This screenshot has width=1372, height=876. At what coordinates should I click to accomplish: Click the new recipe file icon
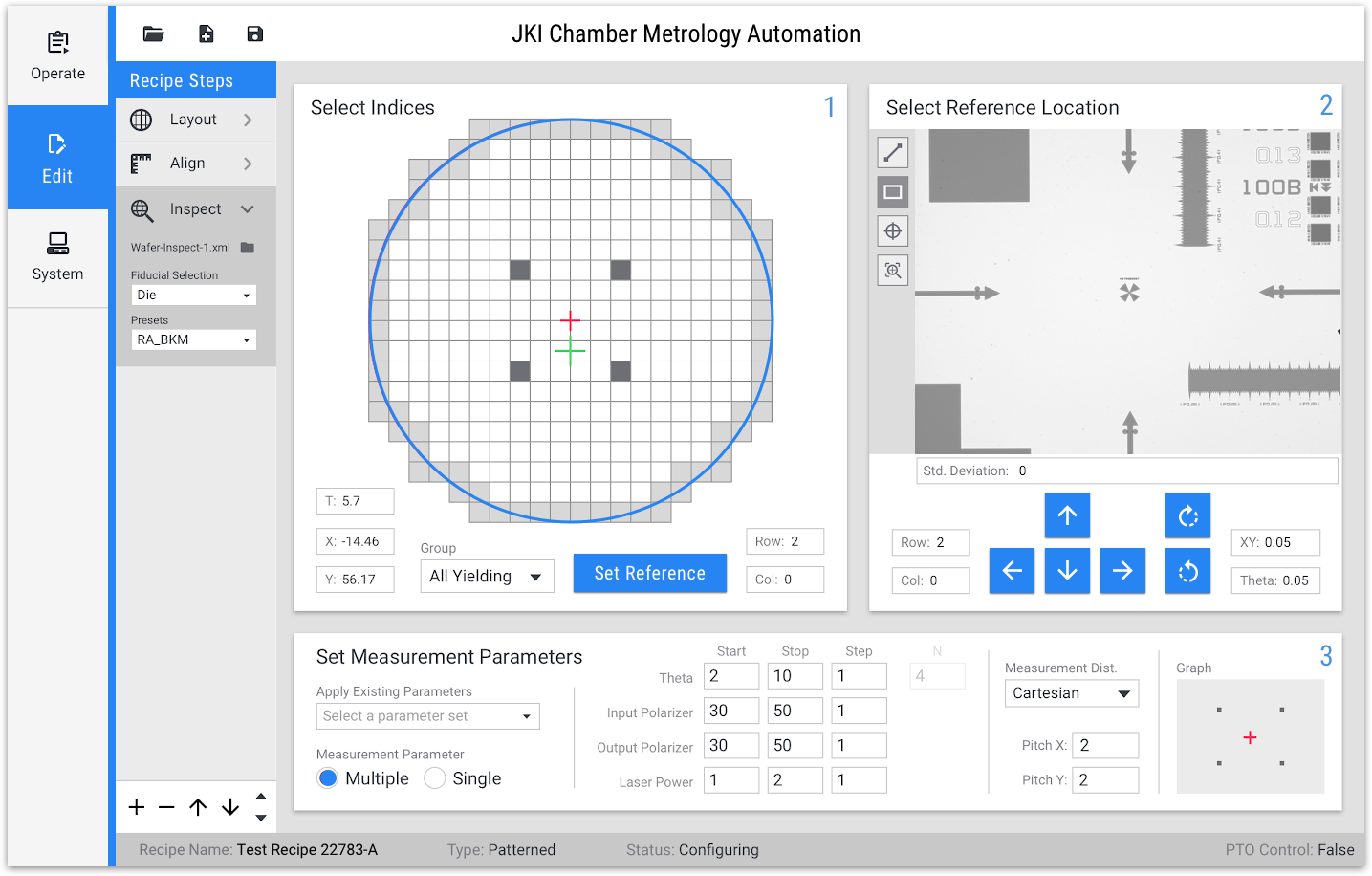pyautogui.click(x=206, y=34)
